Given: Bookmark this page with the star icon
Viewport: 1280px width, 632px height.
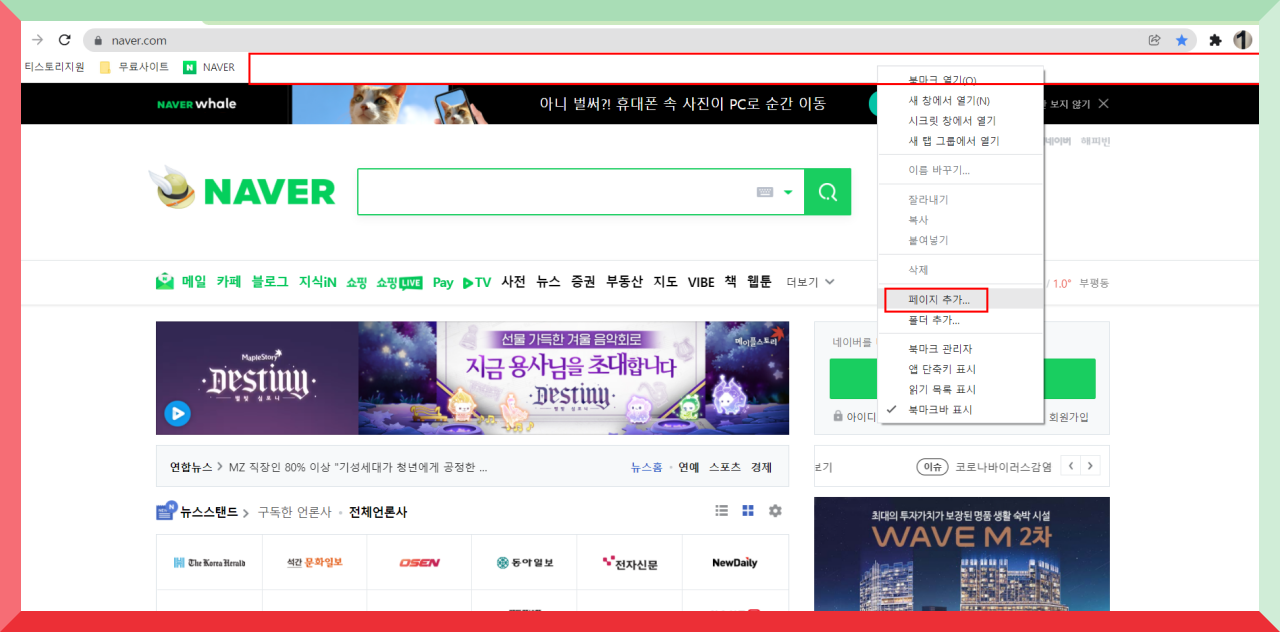Looking at the screenshot, I should pyautogui.click(x=1182, y=40).
